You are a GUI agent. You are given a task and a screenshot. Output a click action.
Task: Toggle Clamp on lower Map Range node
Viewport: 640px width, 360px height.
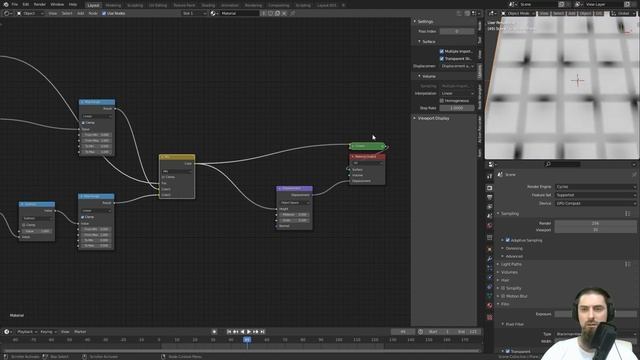tap(82, 217)
